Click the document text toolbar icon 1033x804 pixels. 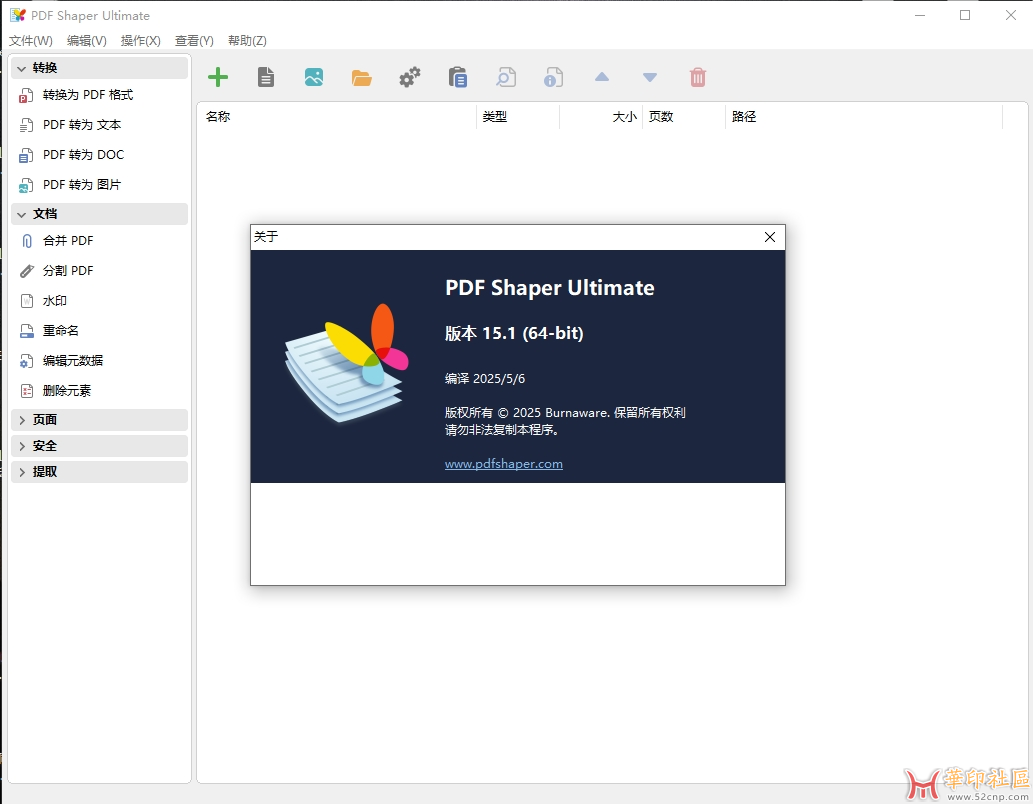pyautogui.click(x=265, y=77)
